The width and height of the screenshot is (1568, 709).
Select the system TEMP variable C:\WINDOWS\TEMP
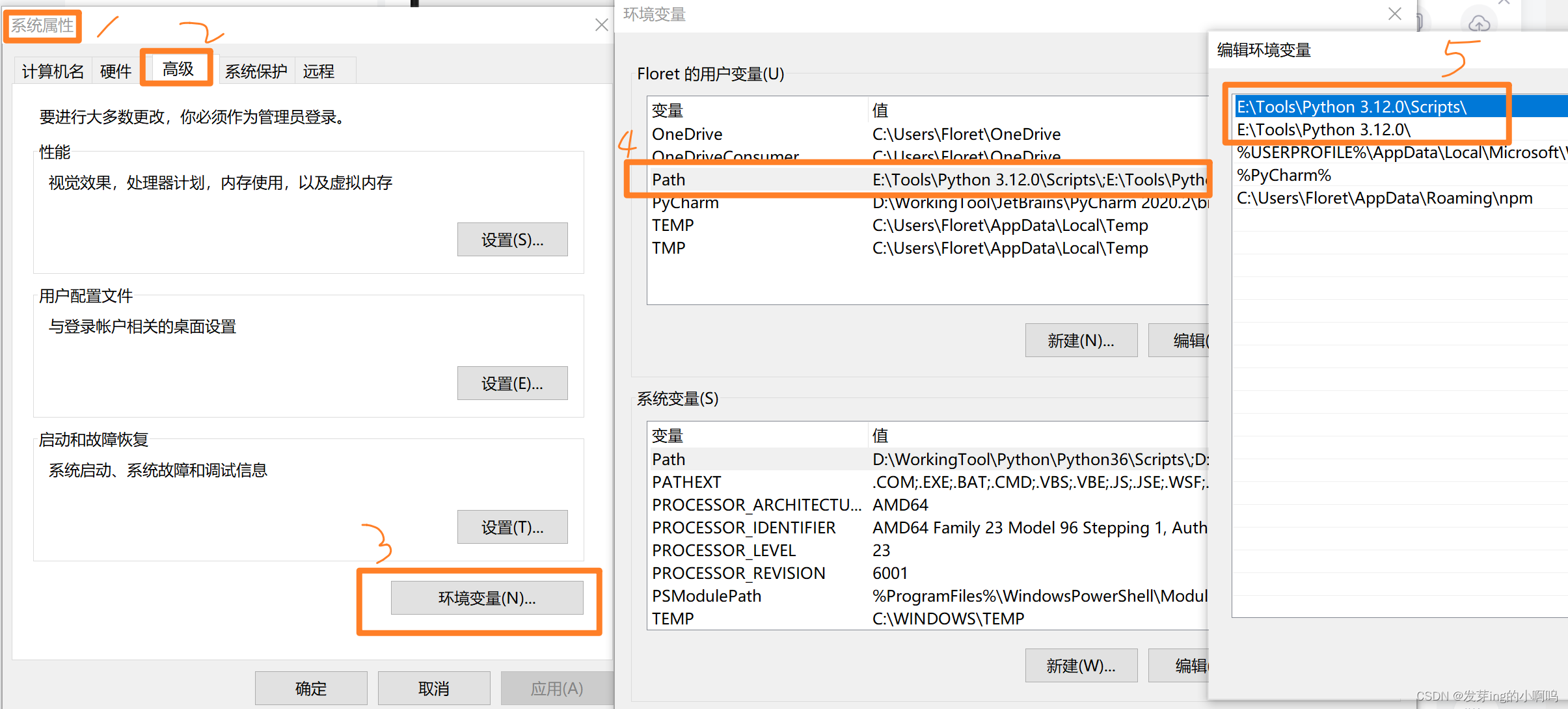928,619
